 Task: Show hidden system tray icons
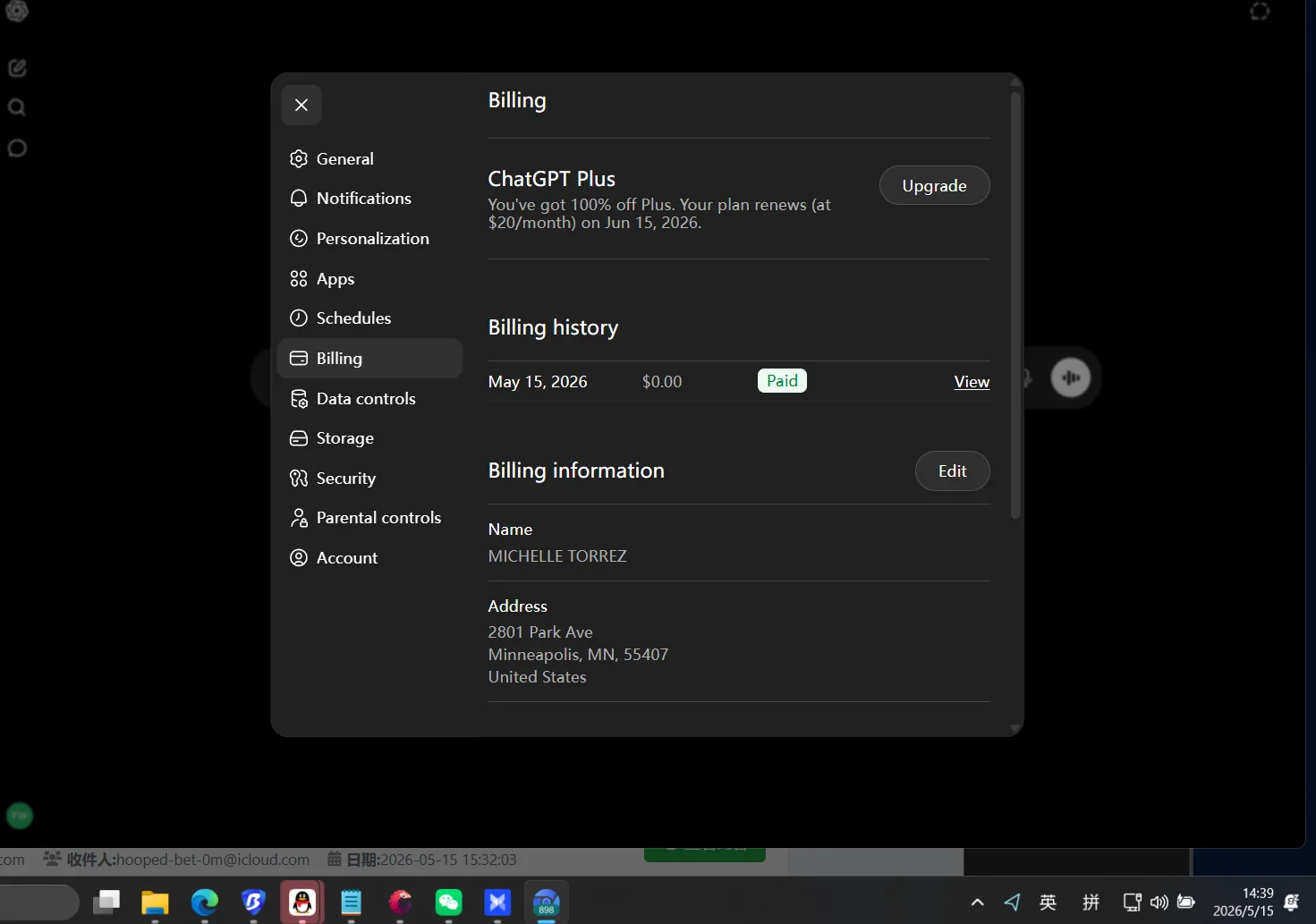977,903
